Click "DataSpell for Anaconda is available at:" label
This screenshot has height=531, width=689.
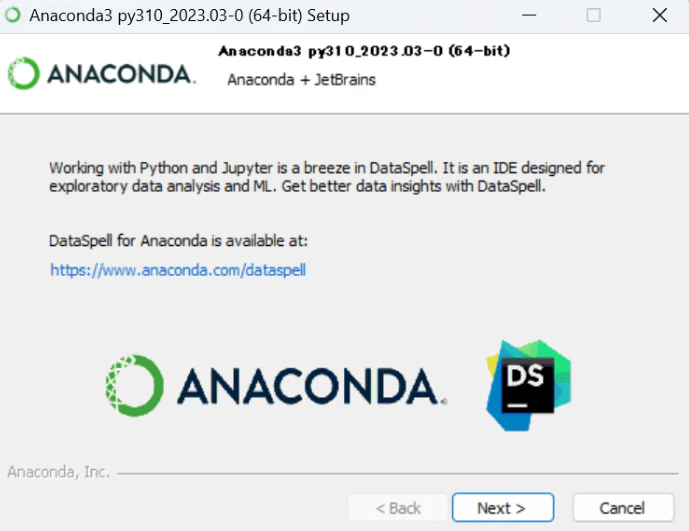pos(178,241)
